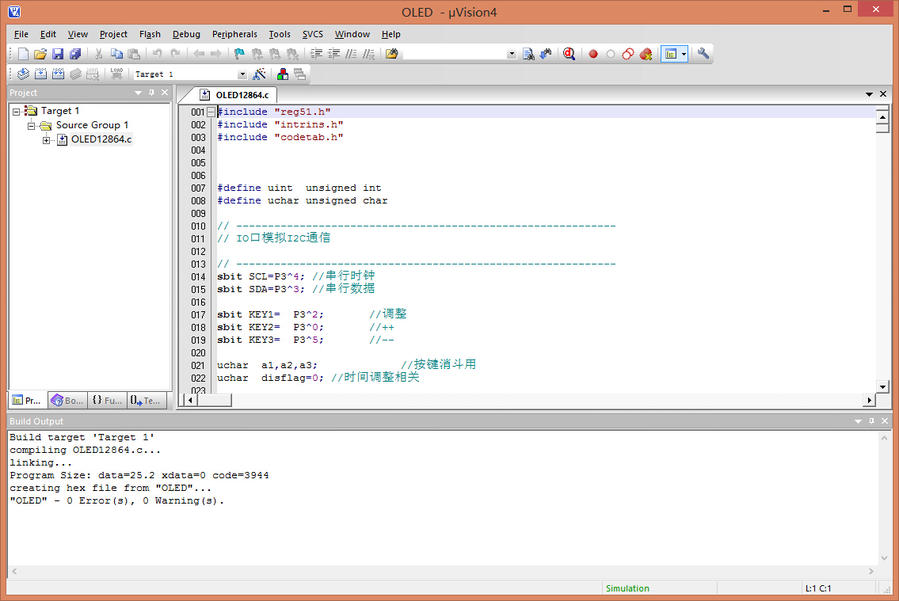Image resolution: width=899 pixels, height=601 pixels.
Task: Open Target Options with the magic wand icon
Action: coord(259,74)
